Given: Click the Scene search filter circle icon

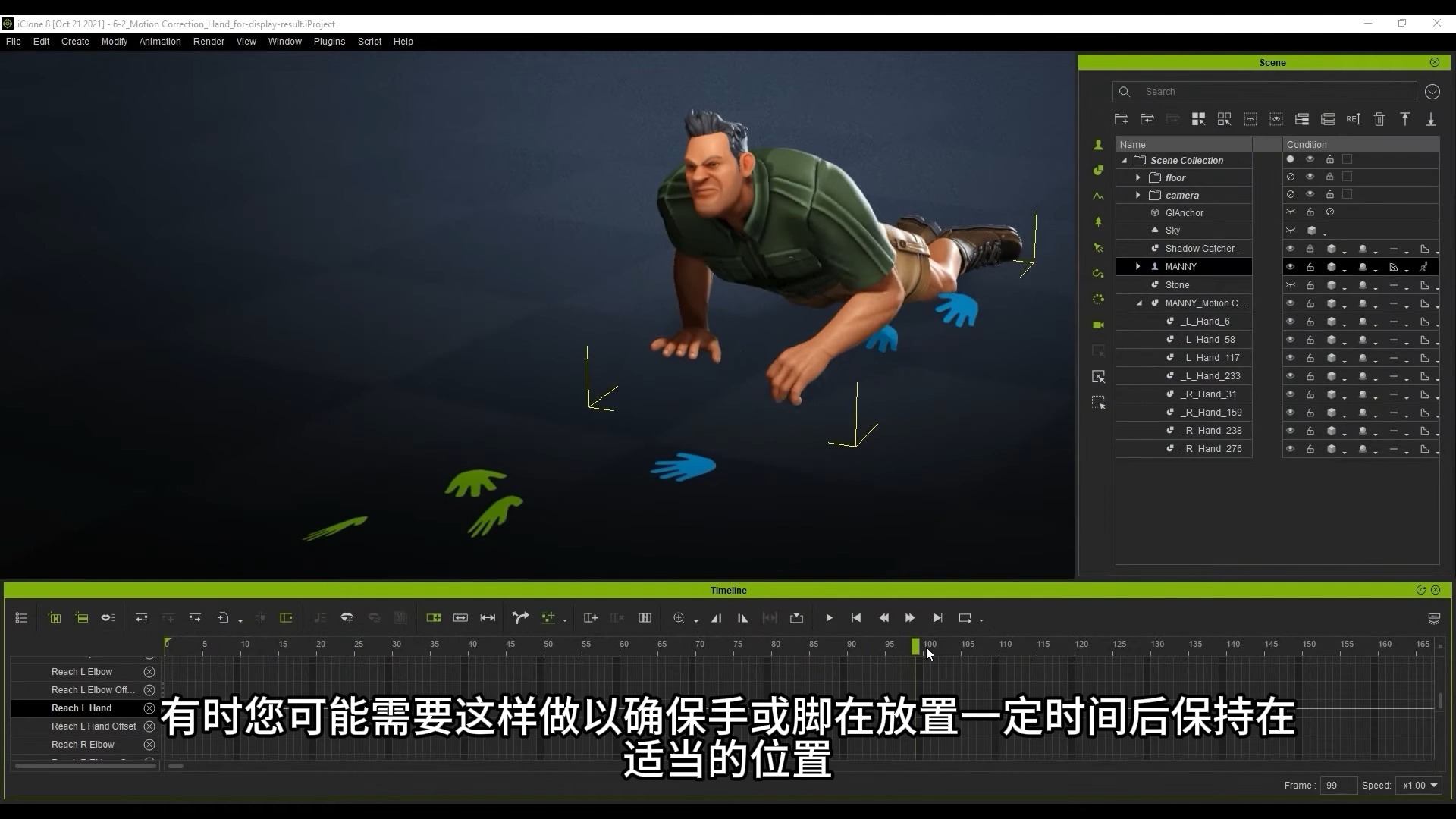Looking at the screenshot, I should pyautogui.click(x=1432, y=92).
